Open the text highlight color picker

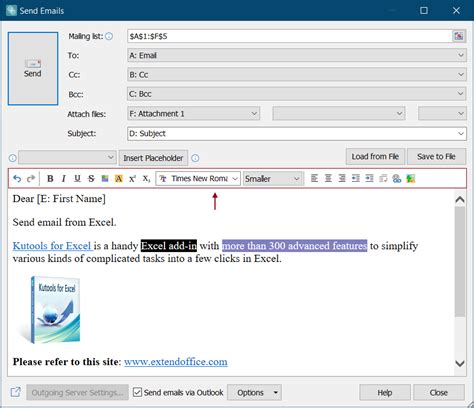119,179
